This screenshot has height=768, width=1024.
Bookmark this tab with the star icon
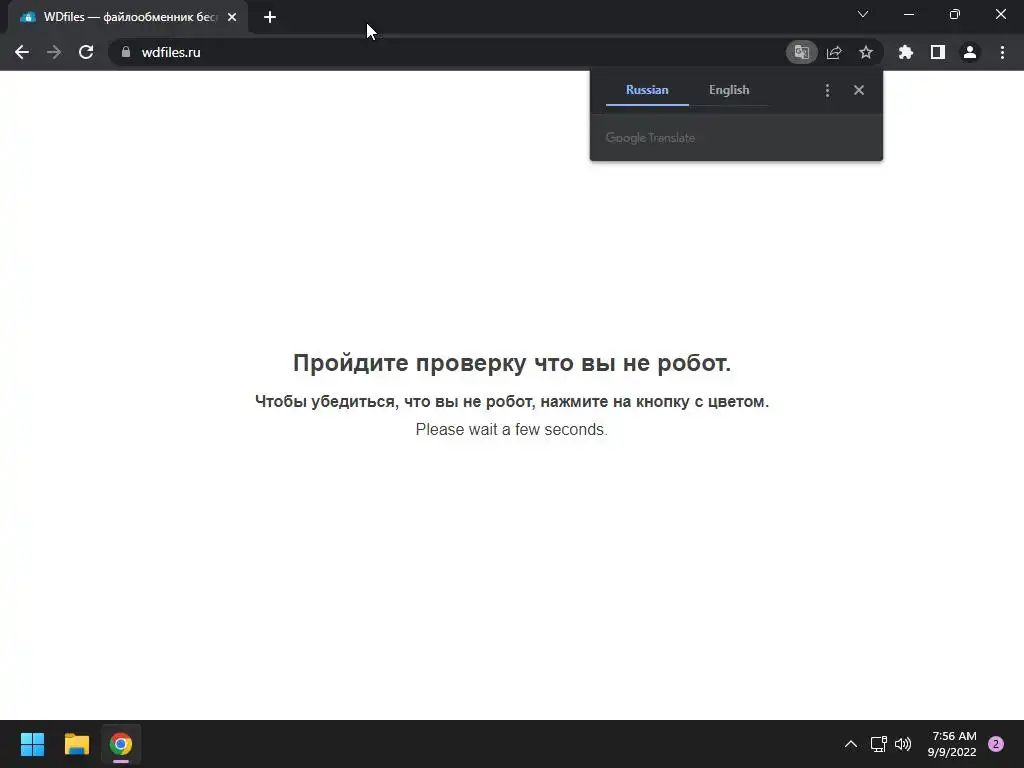(866, 52)
